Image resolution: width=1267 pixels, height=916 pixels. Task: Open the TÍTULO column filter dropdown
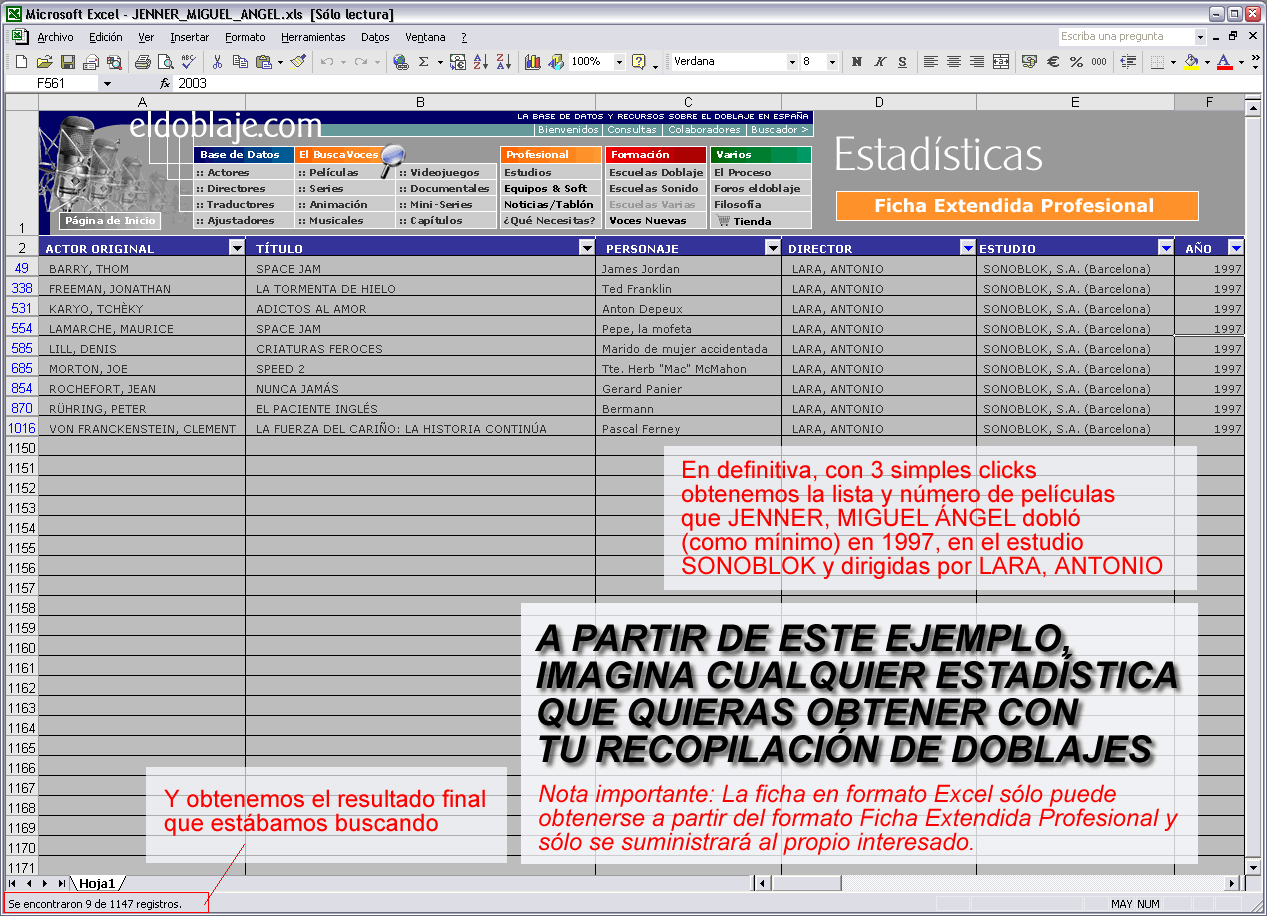tap(587, 248)
